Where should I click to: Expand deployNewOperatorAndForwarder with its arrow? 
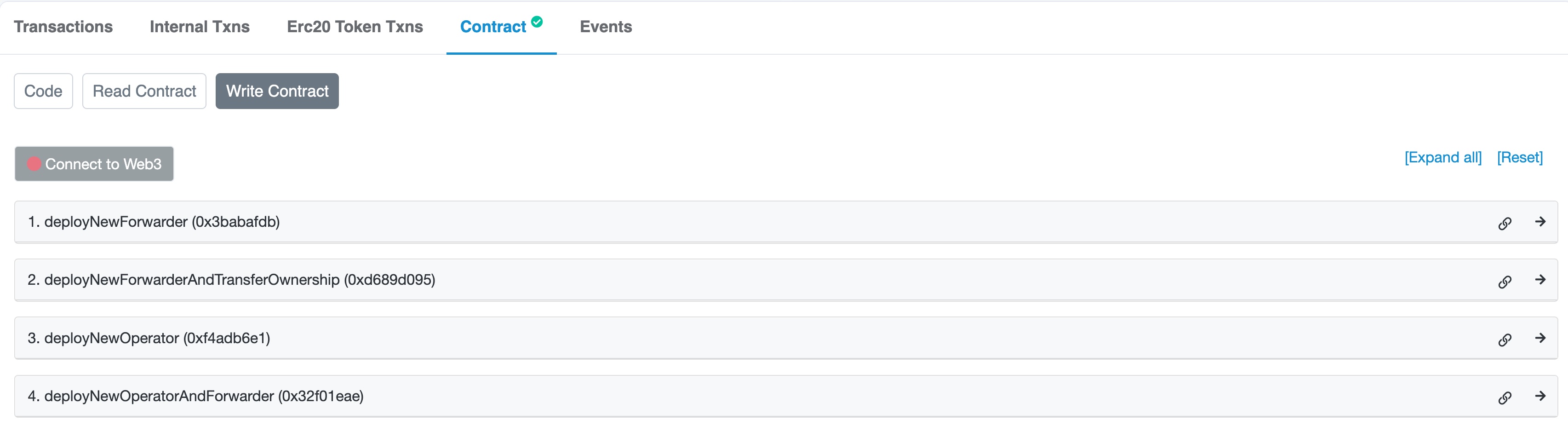pos(1540,396)
